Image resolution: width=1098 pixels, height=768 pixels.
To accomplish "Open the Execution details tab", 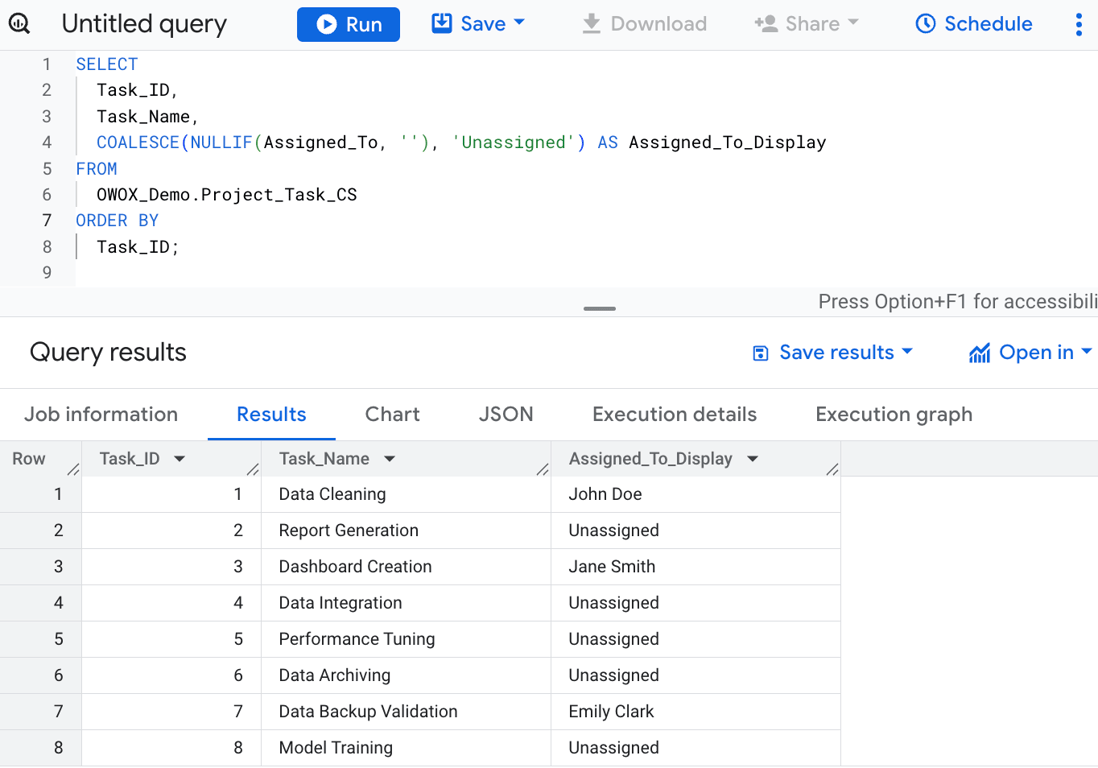I will (674, 414).
